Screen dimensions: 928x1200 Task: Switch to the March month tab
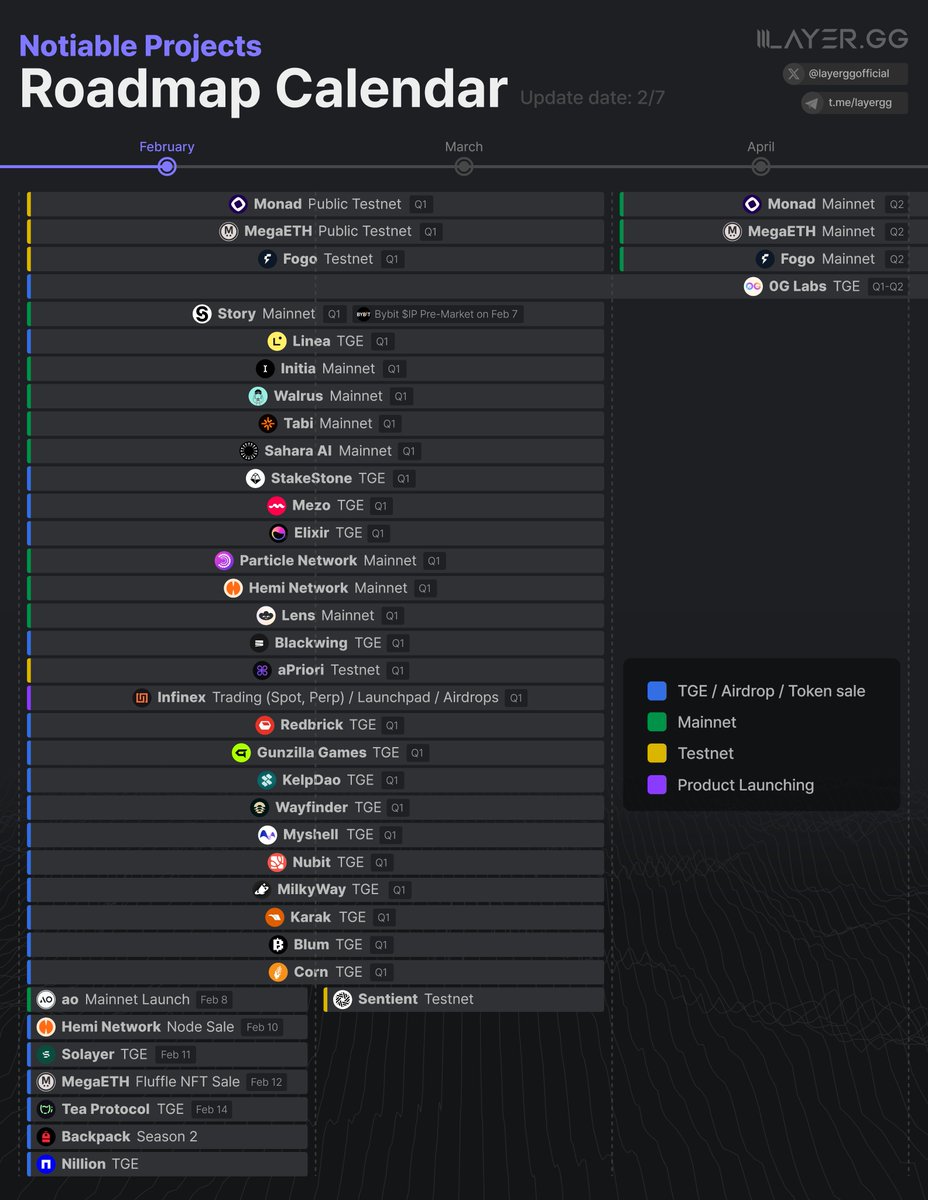[463, 146]
